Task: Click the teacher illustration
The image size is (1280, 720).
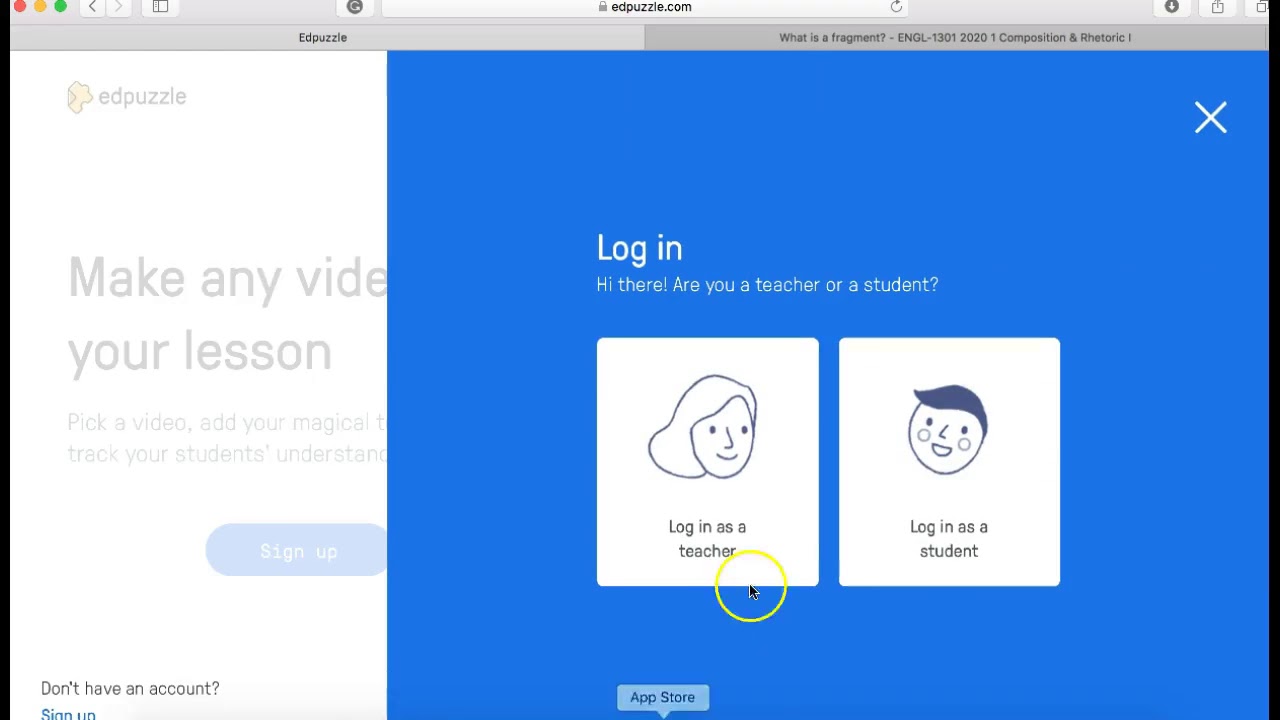Action: pyautogui.click(x=703, y=427)
